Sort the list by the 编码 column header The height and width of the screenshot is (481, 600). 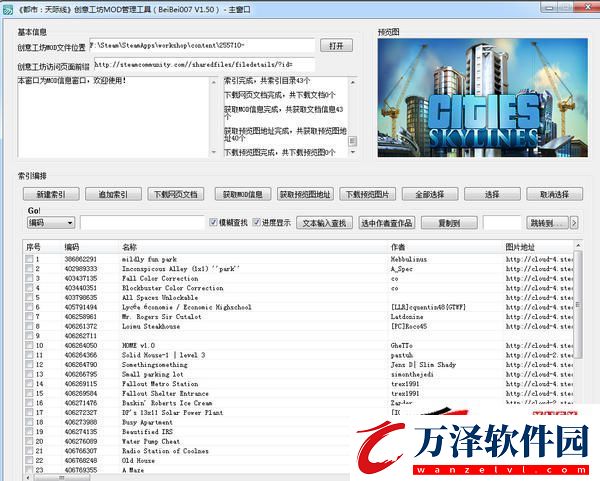coord(90,247)
